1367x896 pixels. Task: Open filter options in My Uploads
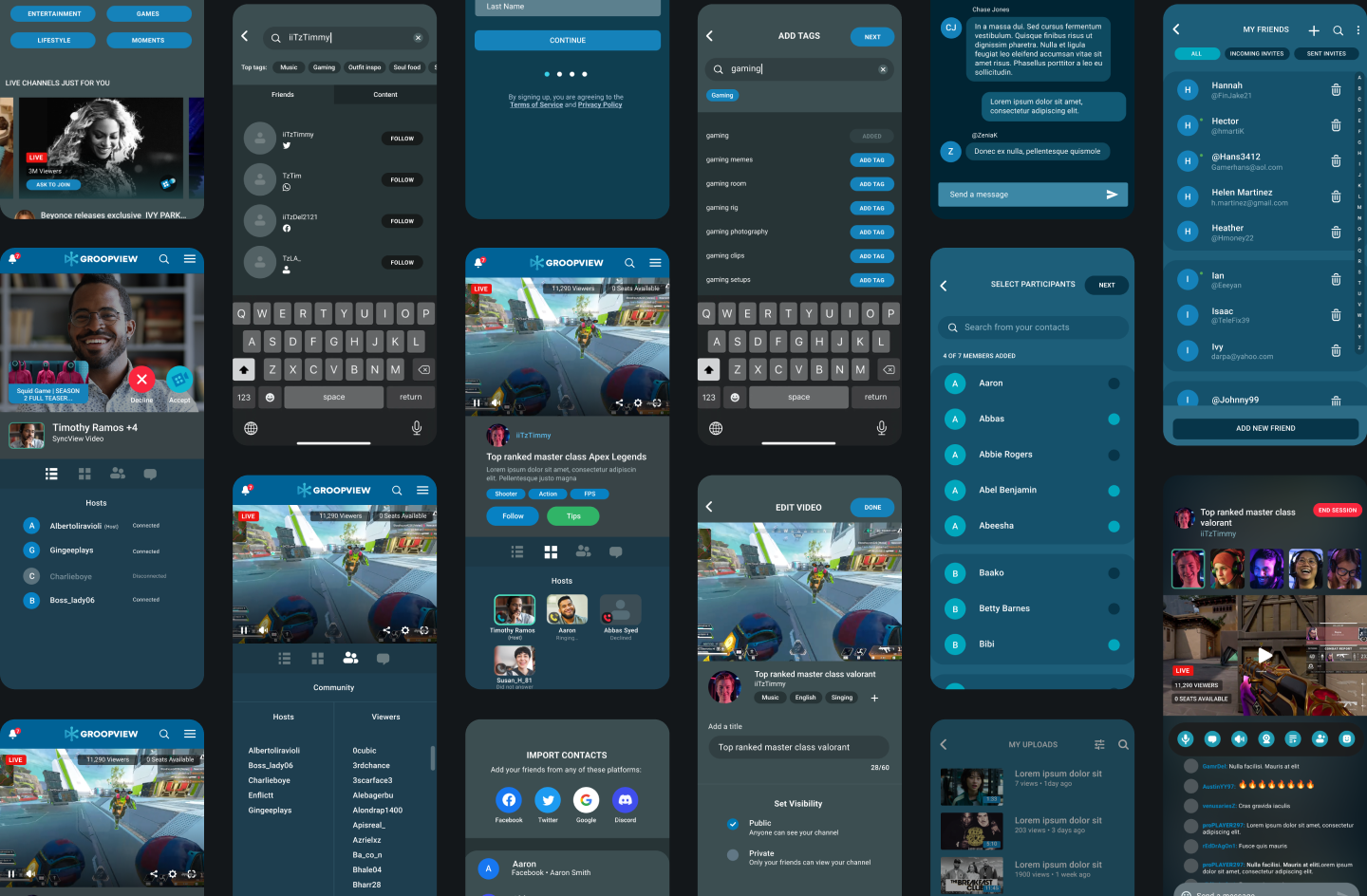pos(1099,745)
